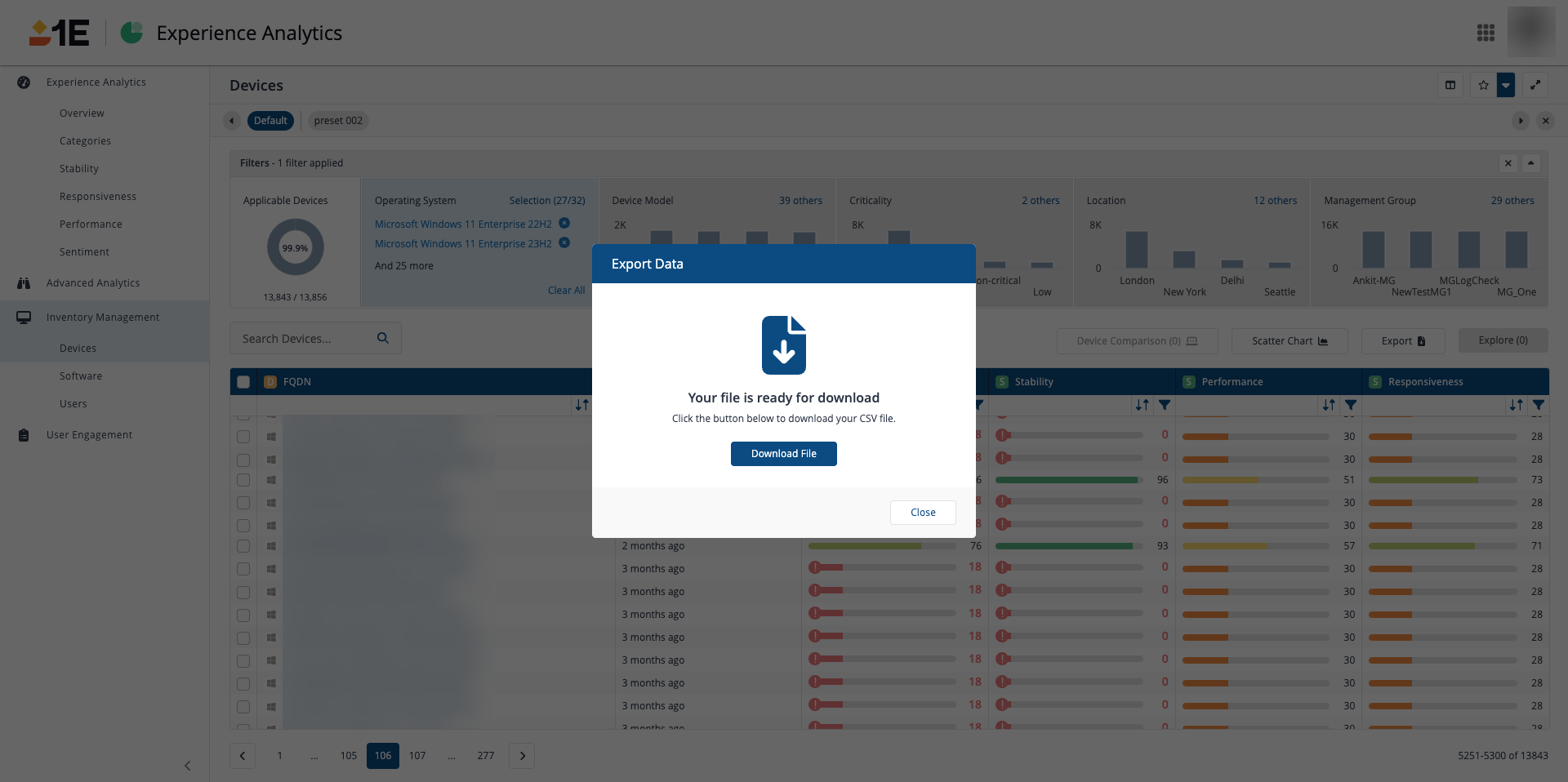1568x782 pixels.
Task: Click the Download File button
Action: [783, 454]
